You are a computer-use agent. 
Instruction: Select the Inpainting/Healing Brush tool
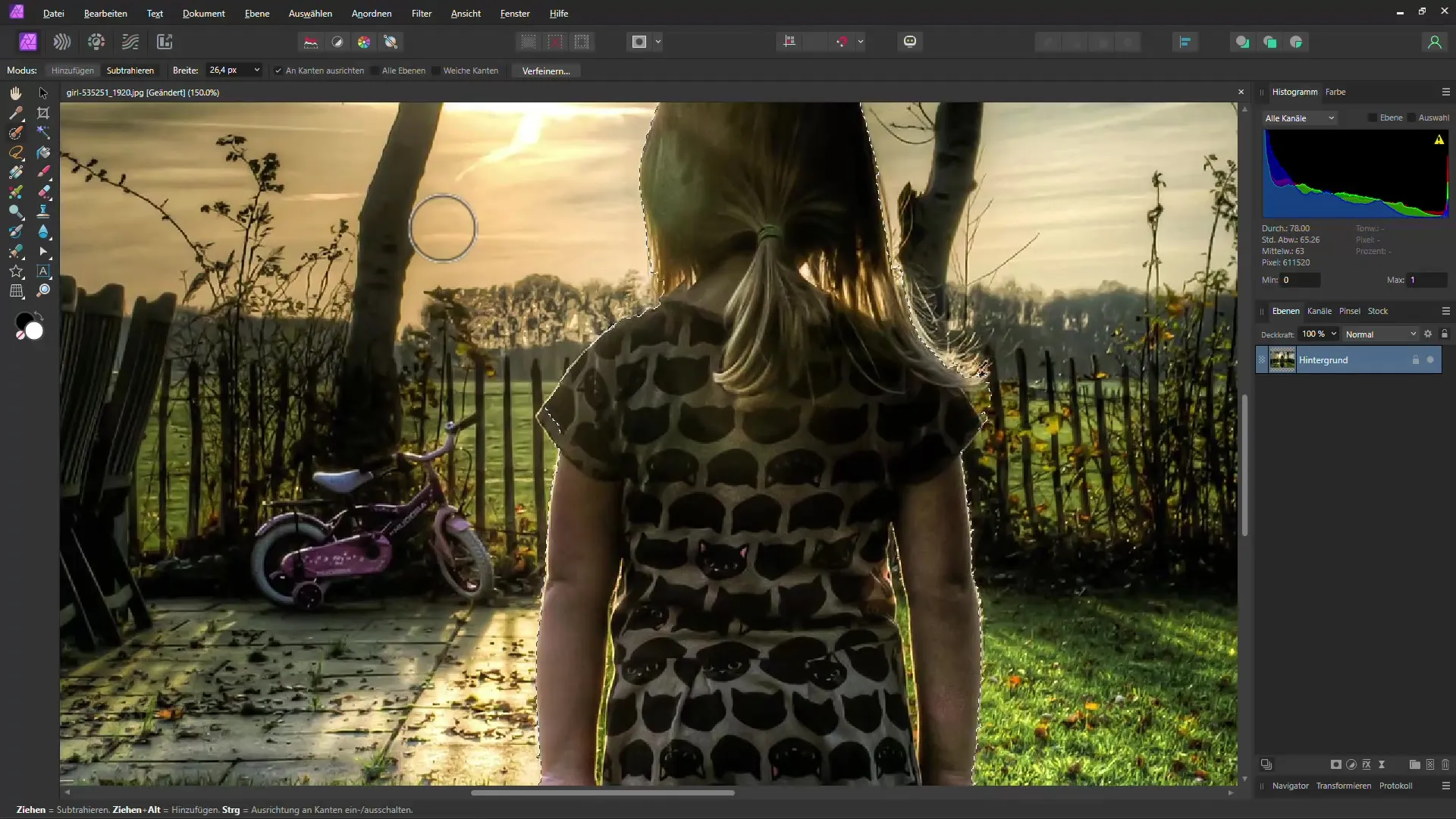click(x=15, y=251)
